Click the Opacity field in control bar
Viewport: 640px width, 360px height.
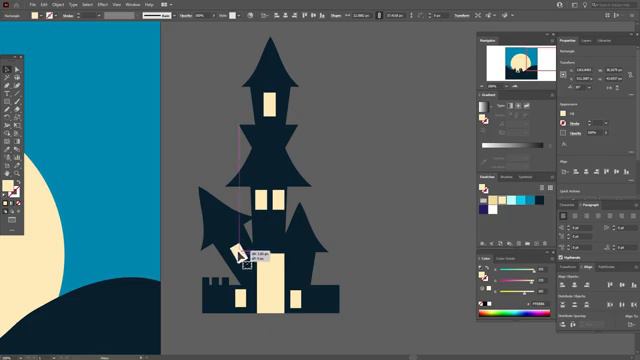201,16
